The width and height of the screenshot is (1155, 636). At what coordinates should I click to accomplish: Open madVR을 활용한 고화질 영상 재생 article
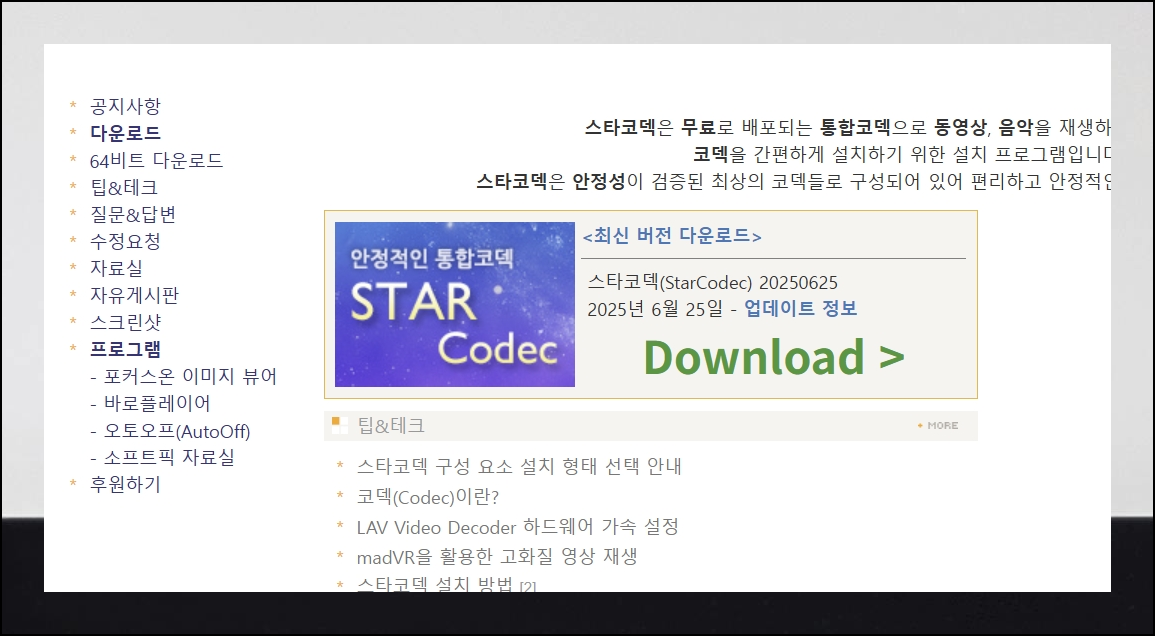pyautogui.click(x=497, y=557)
